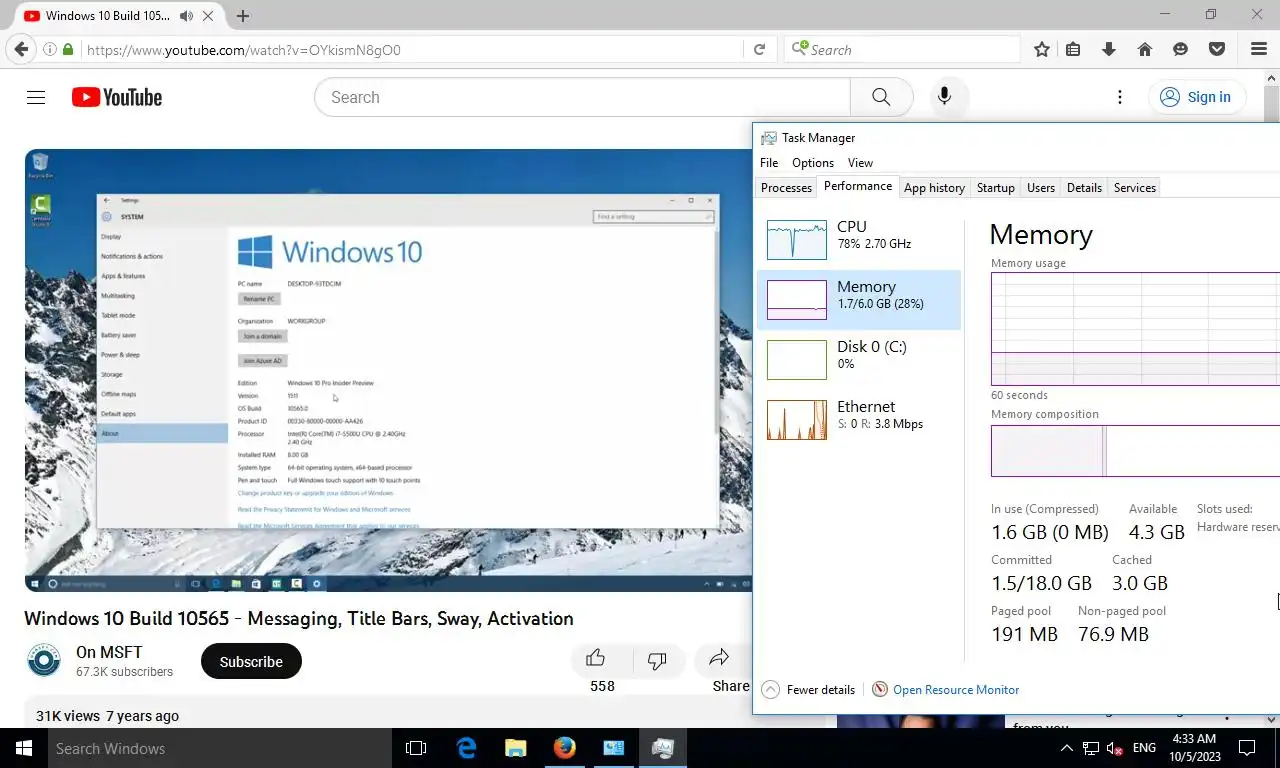
Task: Click the browser back arrow button
Action: click(21, 49)
